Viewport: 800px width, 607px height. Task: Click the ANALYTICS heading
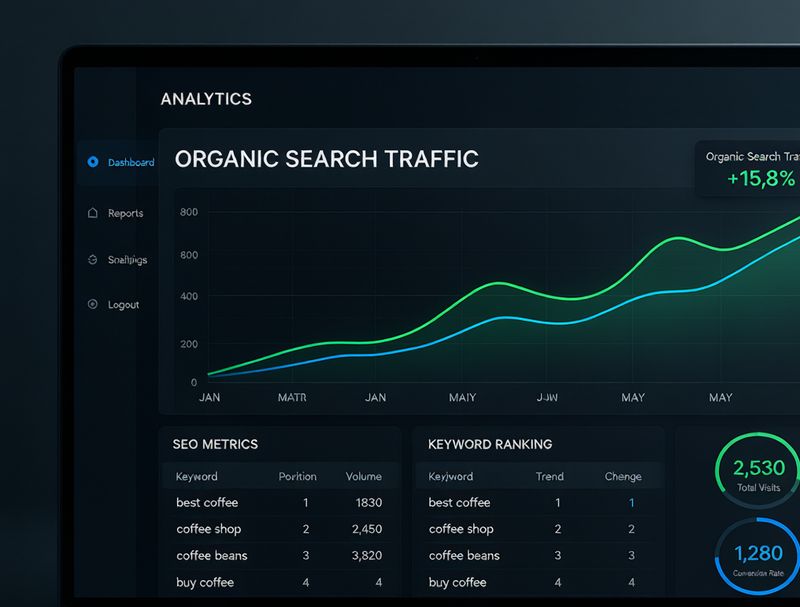point(206,99)
